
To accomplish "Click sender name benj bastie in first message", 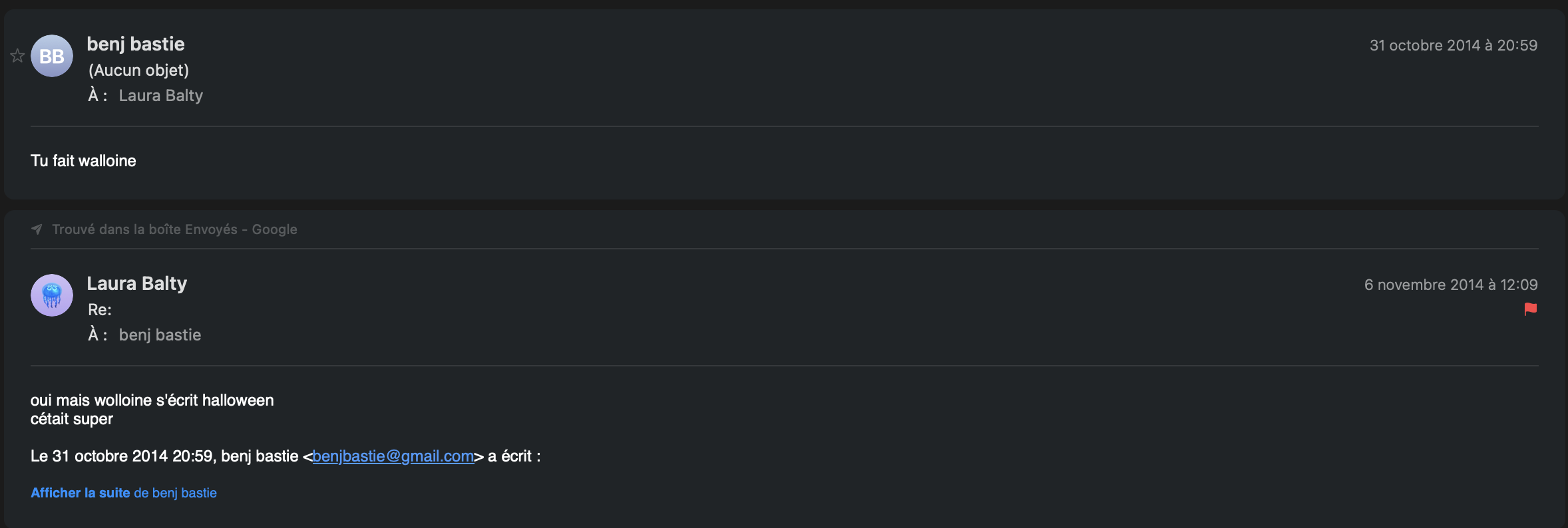I will click(136, 44).
